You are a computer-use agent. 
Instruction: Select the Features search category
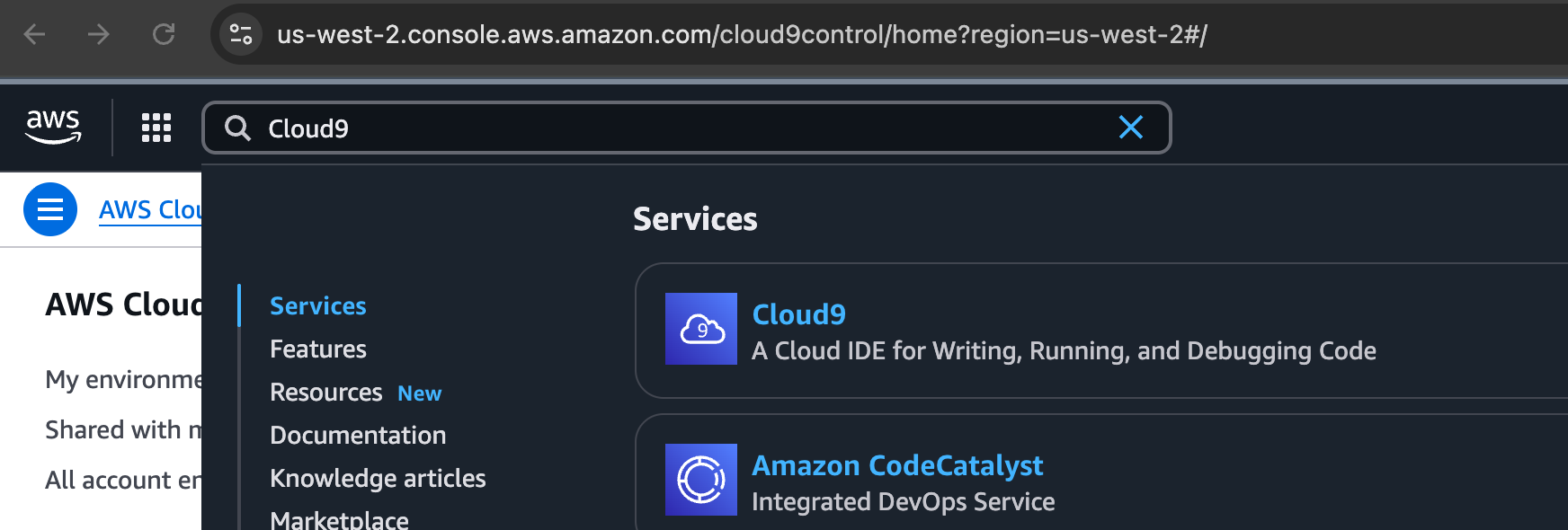pos(318,349)
